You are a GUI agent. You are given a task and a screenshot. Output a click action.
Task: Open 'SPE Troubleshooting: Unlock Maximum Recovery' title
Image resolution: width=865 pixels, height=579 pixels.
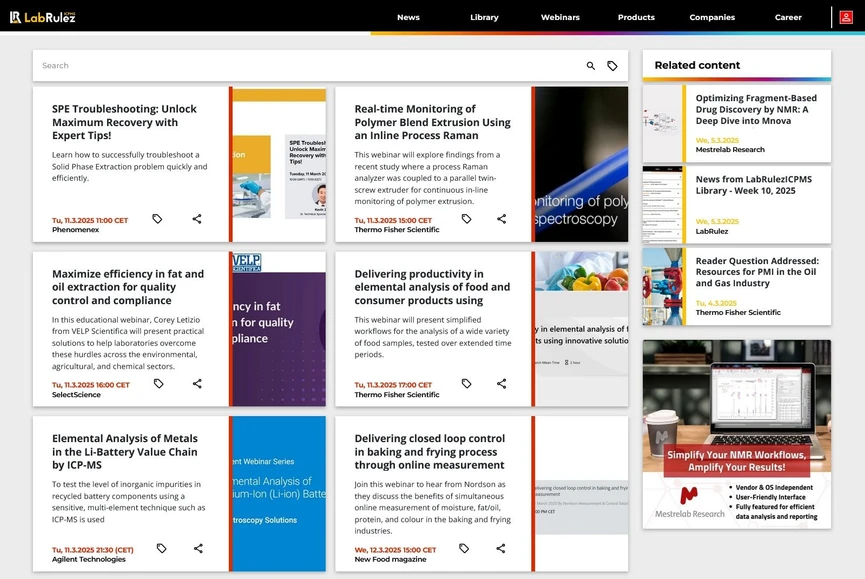tap(124, 122)
